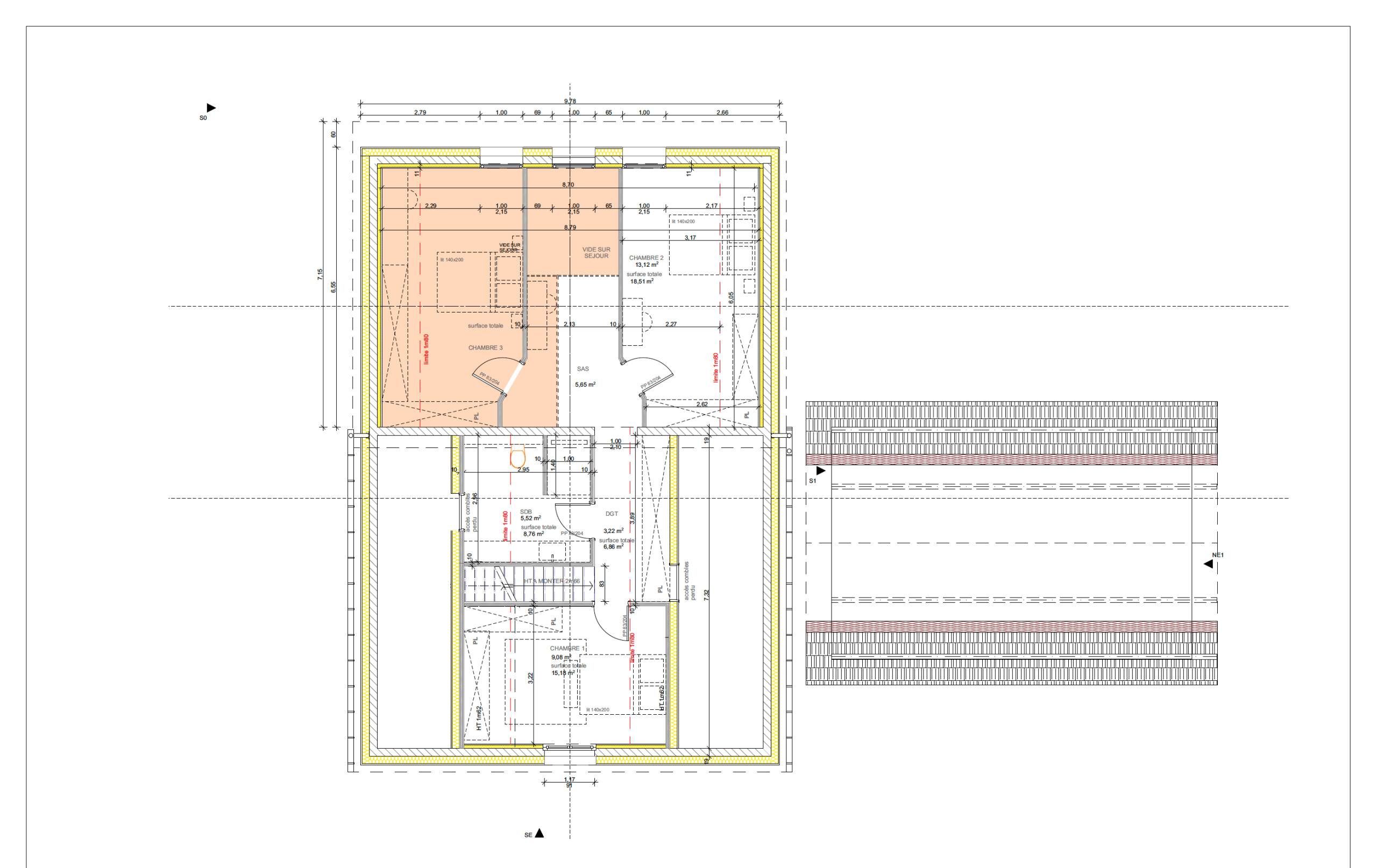The height and width of the screenshot is (868, 1377).
Task: Click the CHAMBRE 2 room label
Action: coord(646,258)
